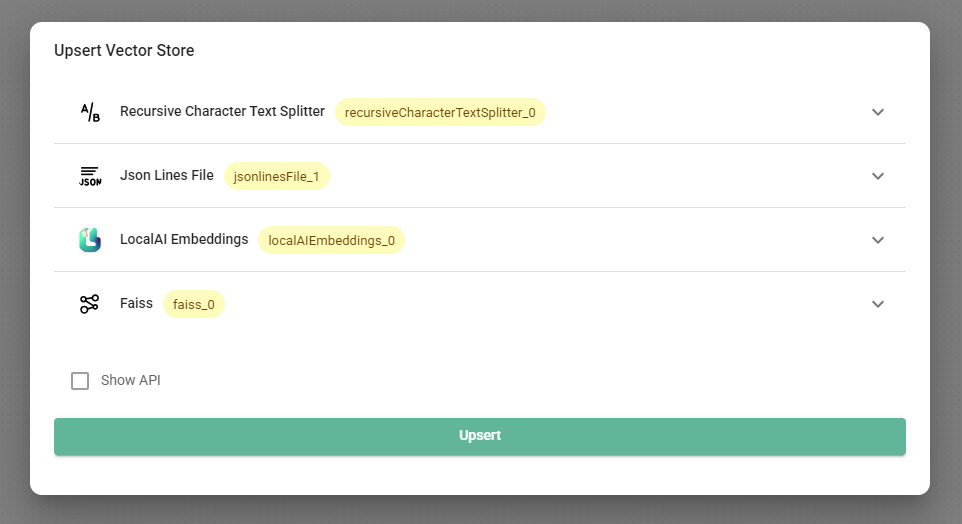Screen dimensions: 962x524
Task: Click the localAIEmbeddings_0 tag
Action: click(331, 240)
